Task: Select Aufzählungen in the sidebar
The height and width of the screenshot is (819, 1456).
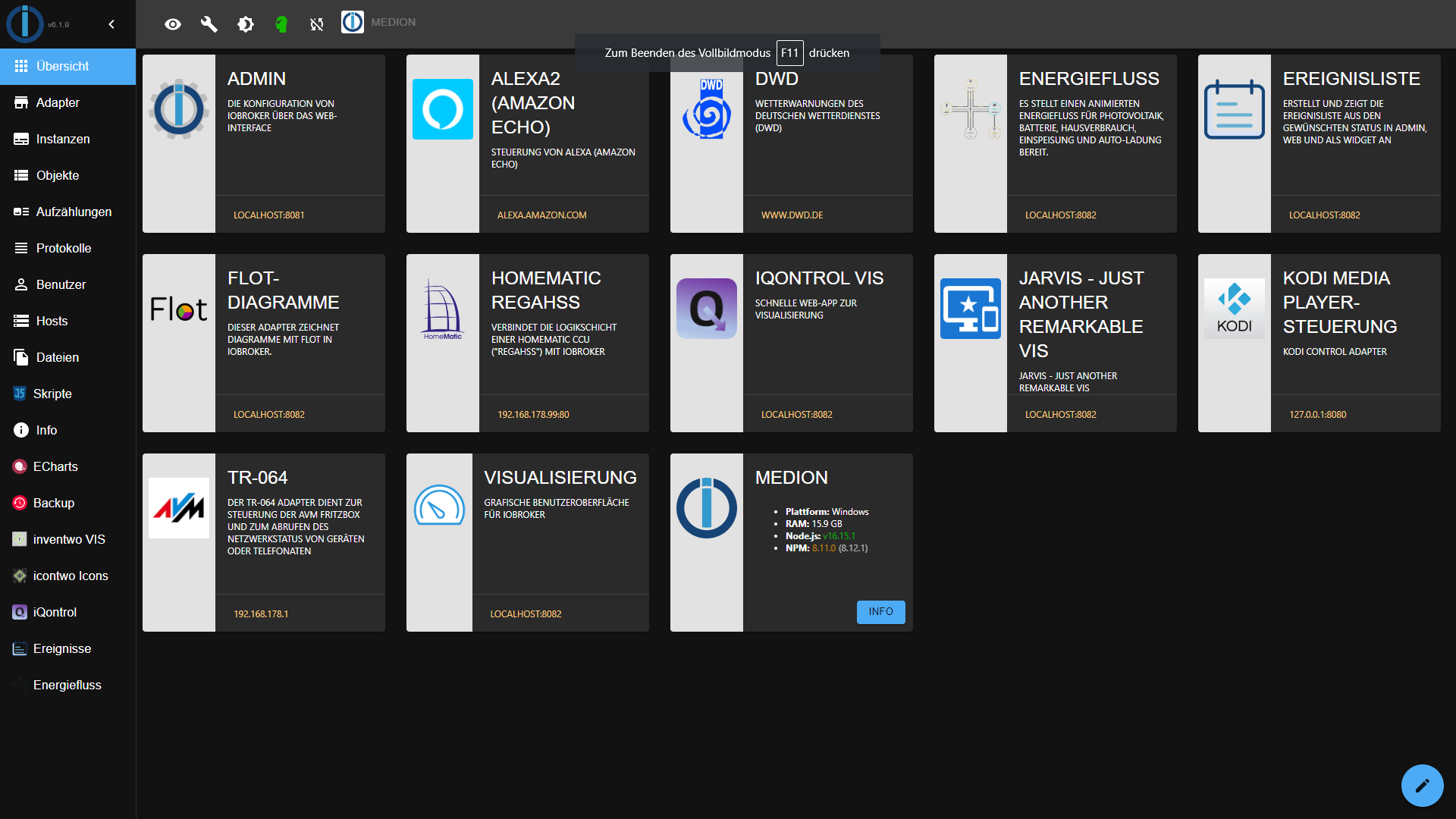Action: (67, 212)
